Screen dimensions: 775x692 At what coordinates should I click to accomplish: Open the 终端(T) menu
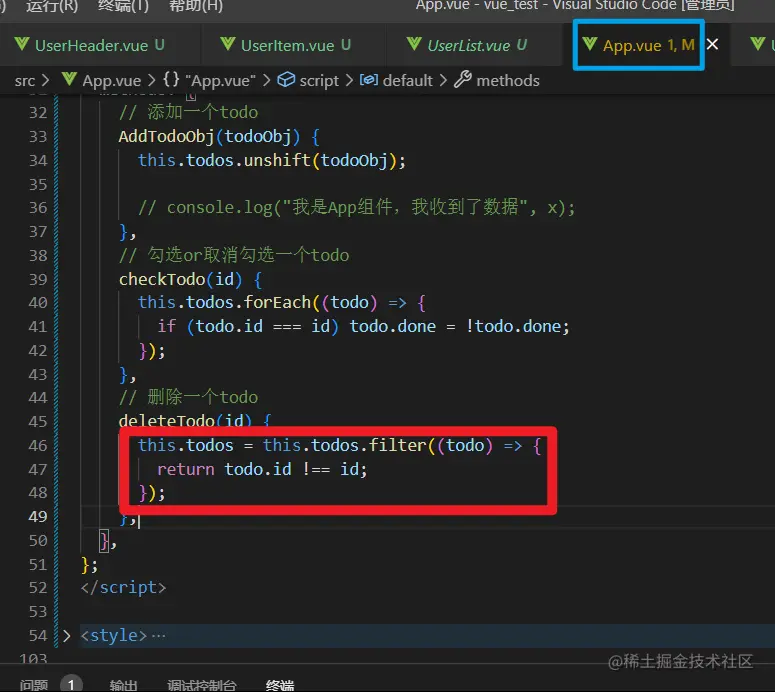123,5
